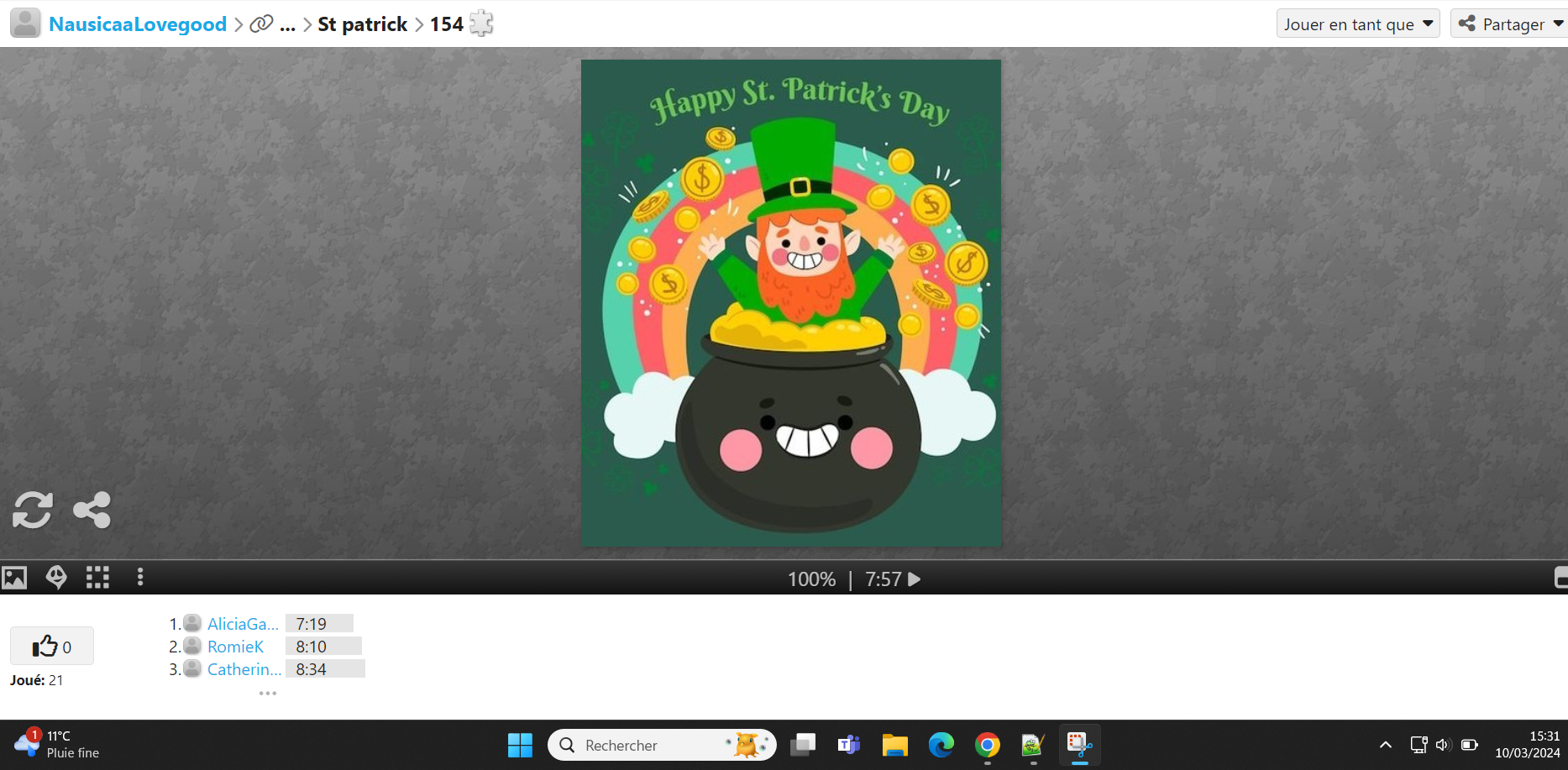Click the volume icon in the system tray
The image size is (1568, 770).
[x=1444, y=745]
